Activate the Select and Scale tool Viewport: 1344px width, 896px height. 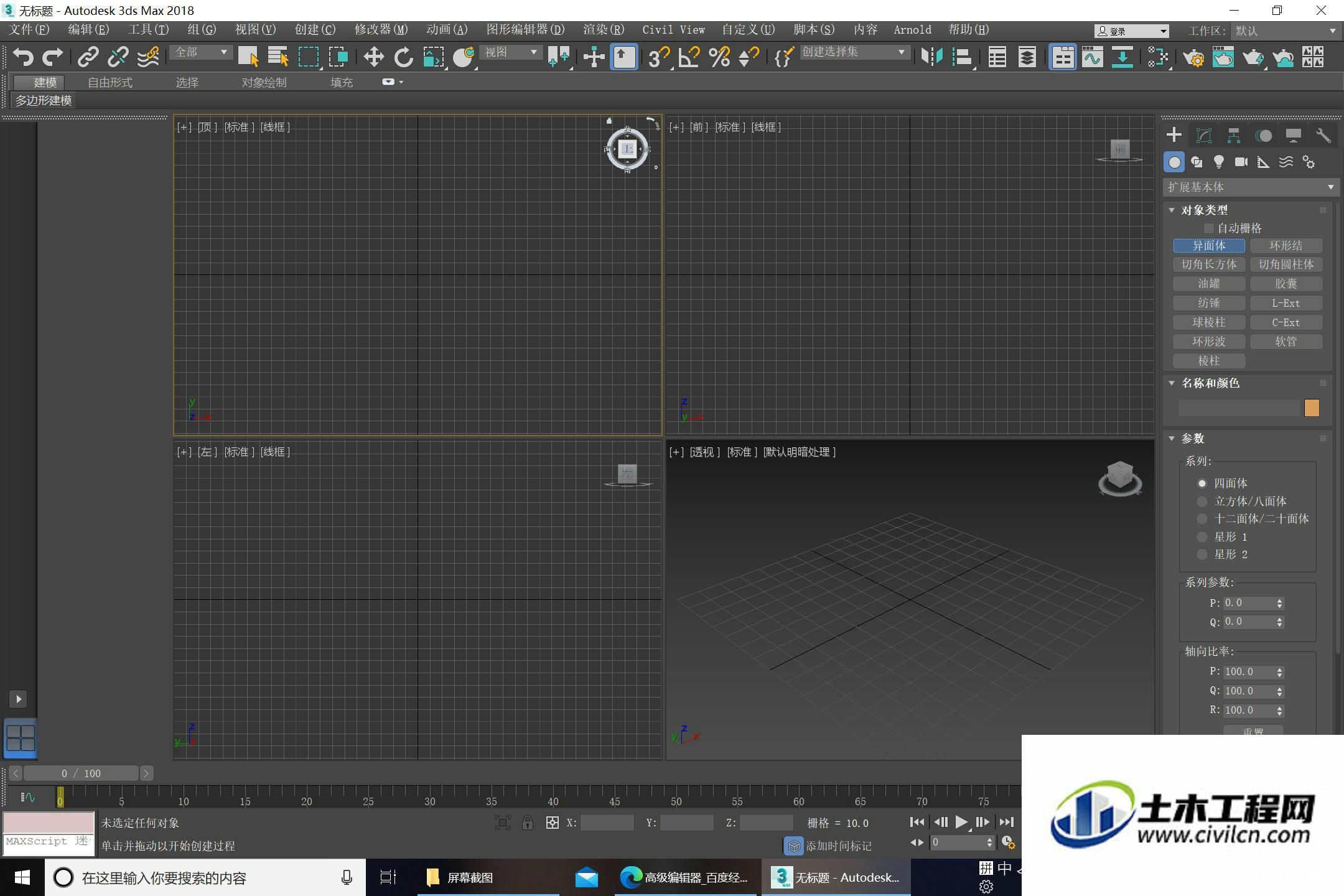click(x=433, y=57)
